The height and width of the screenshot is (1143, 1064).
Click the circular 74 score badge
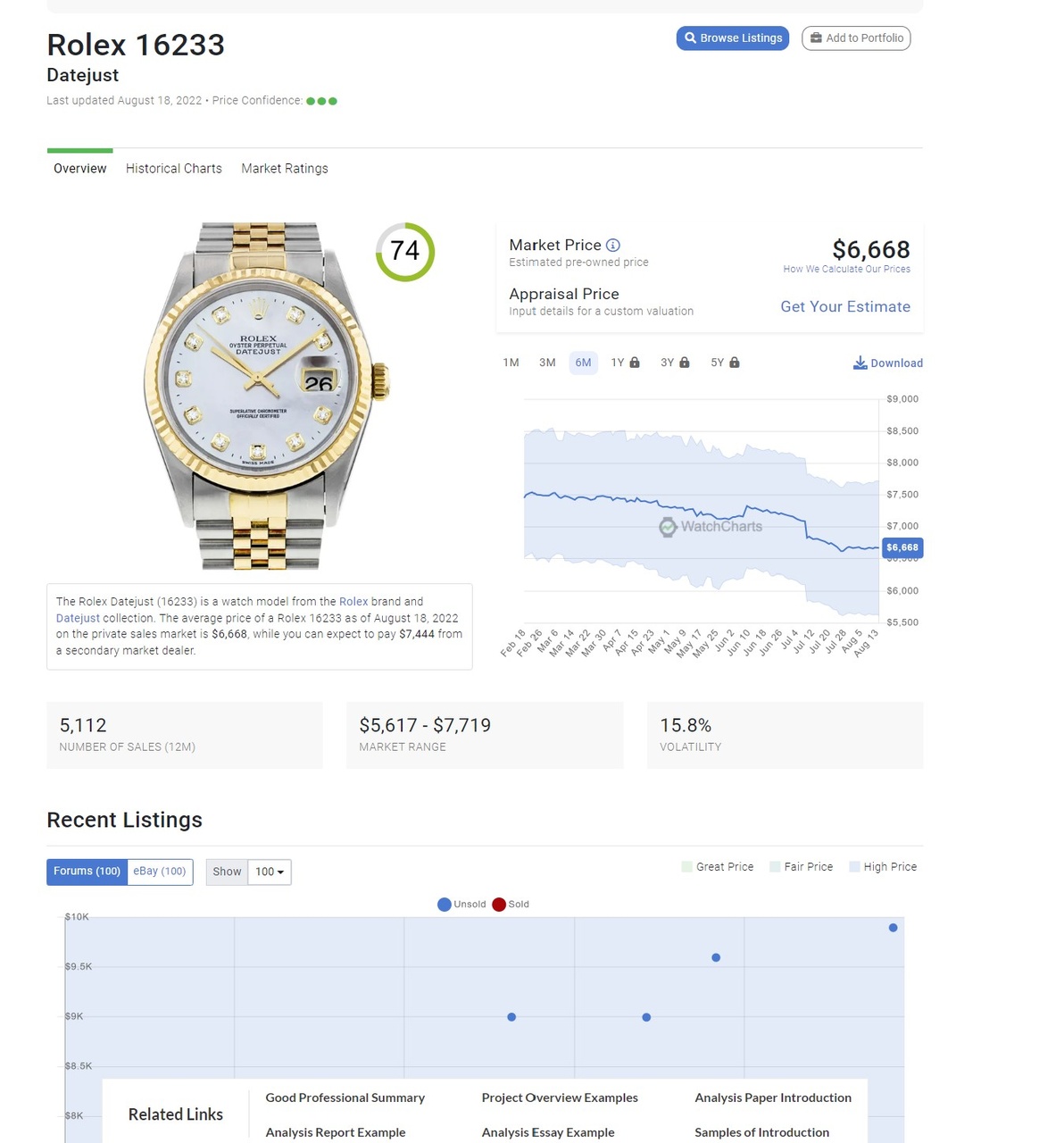pyautogui.click(x=405, y=252)
